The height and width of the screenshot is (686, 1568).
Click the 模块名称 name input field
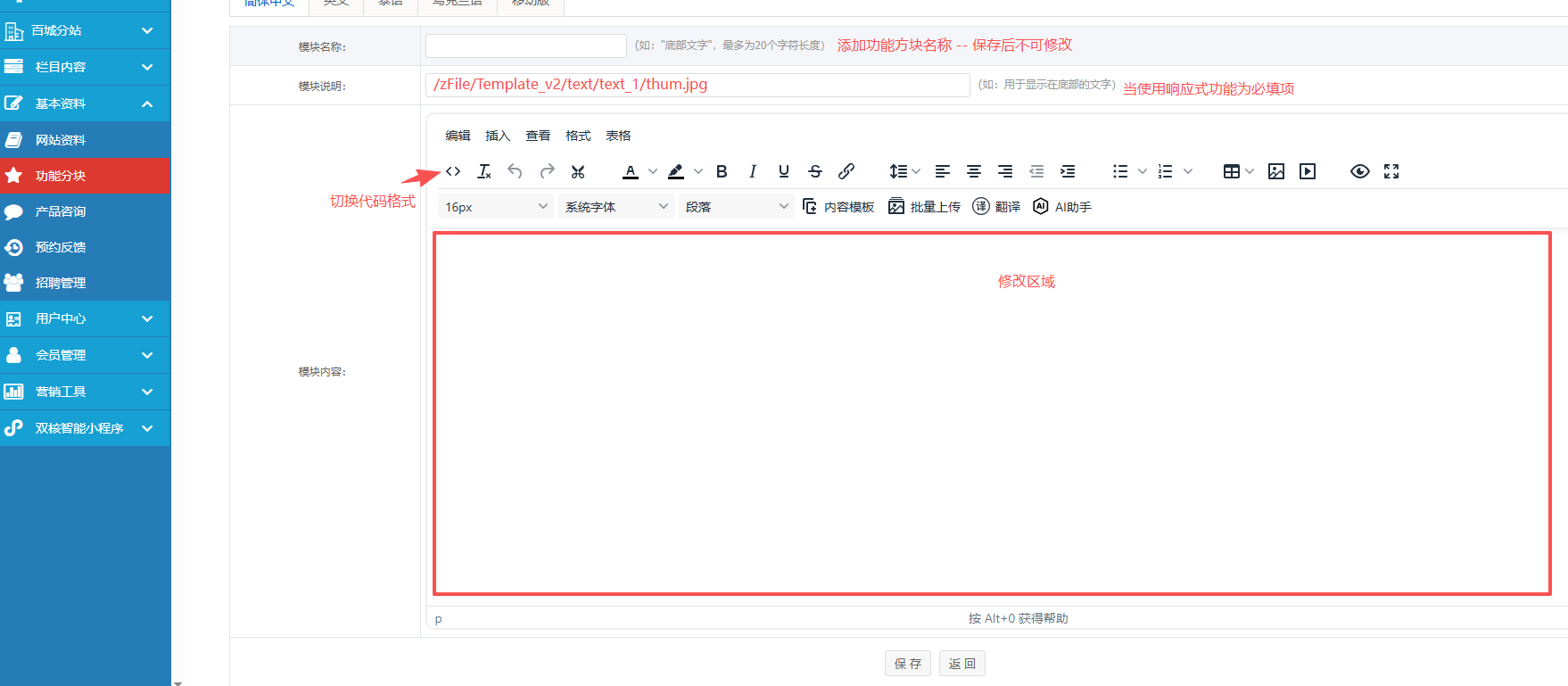526,45
